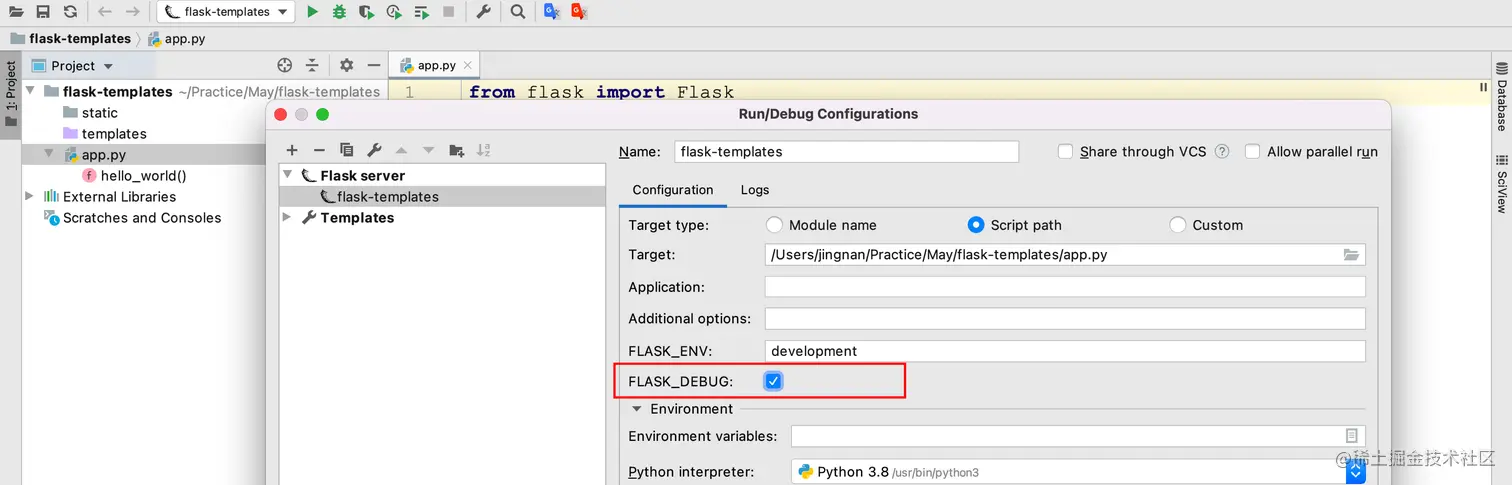Sort configurations alphabetically icon
This screenshot has width=1512, height=485.
(483, 150)
